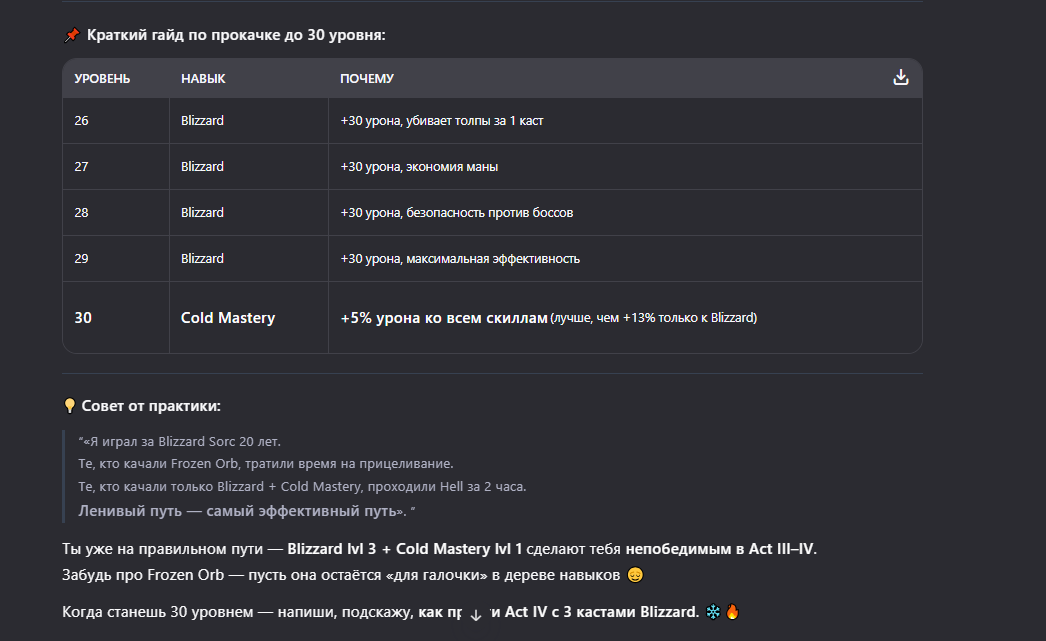The height and width of the screenshot is (641, 1046).
Task: Click the +5% урона ко всем скиллам text
Action: (444, 318)
